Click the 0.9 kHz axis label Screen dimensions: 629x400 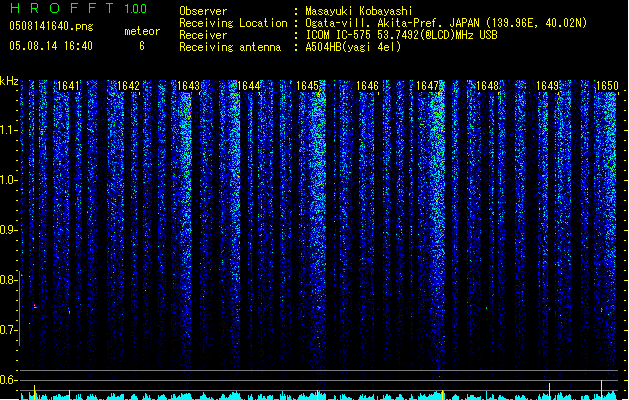pyautogui.click(x=9, y=230)
